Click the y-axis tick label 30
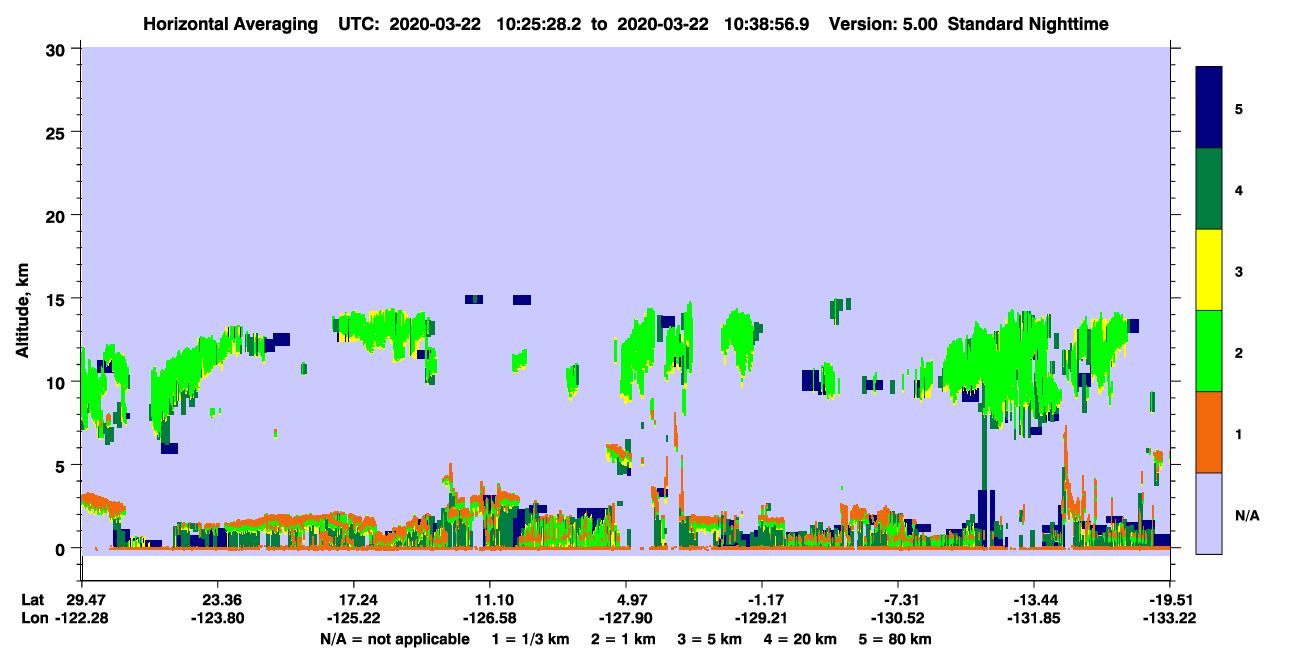Image resolution: width=1300 pixels, height=667 pixels. (58, 49)
